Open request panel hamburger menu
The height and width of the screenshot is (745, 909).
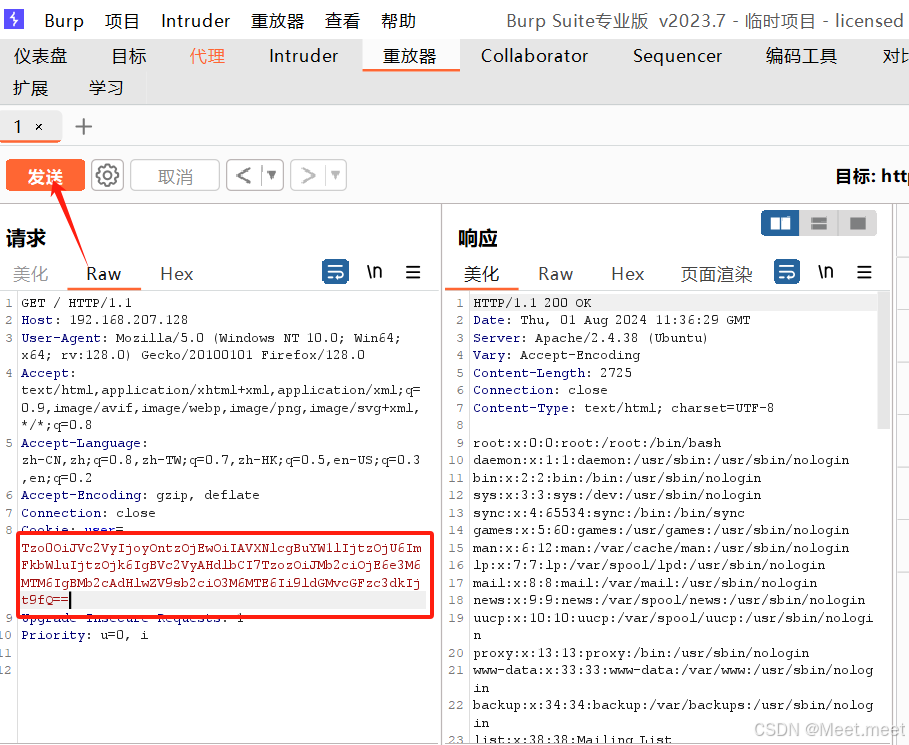(413, 272)
